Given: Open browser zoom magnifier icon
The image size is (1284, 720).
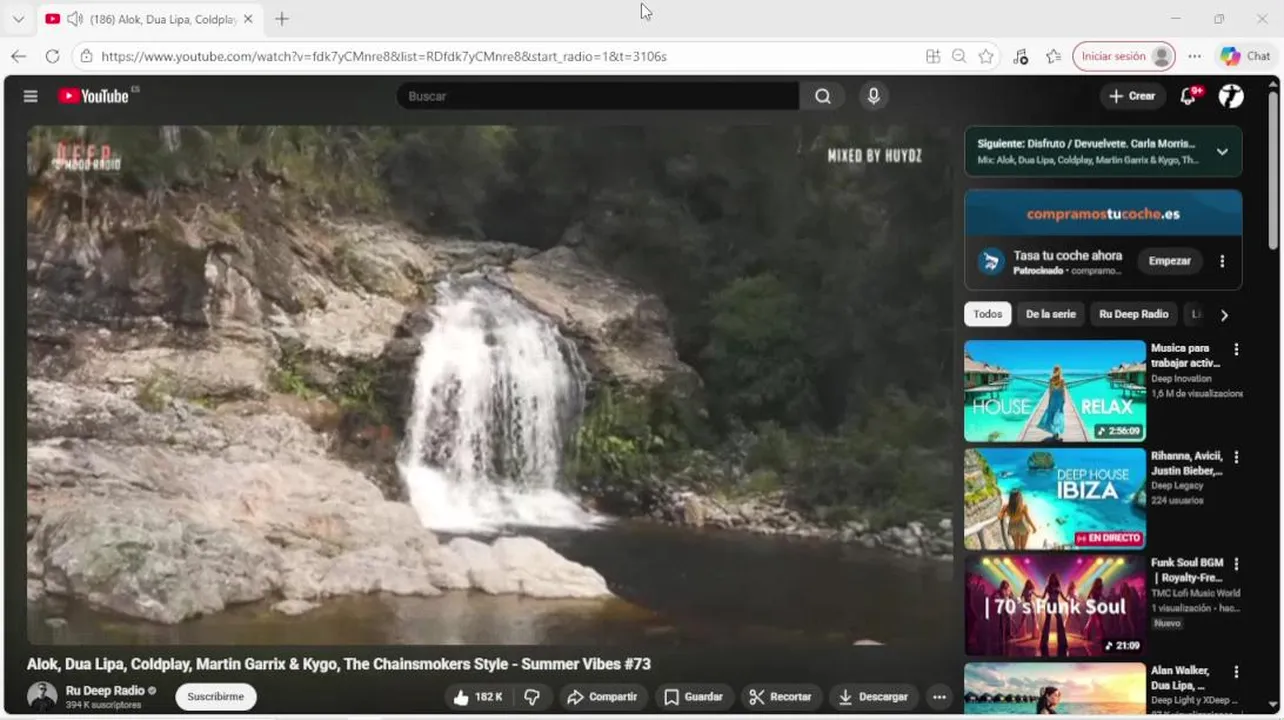Looking at the screenshot, I should 959,56.
